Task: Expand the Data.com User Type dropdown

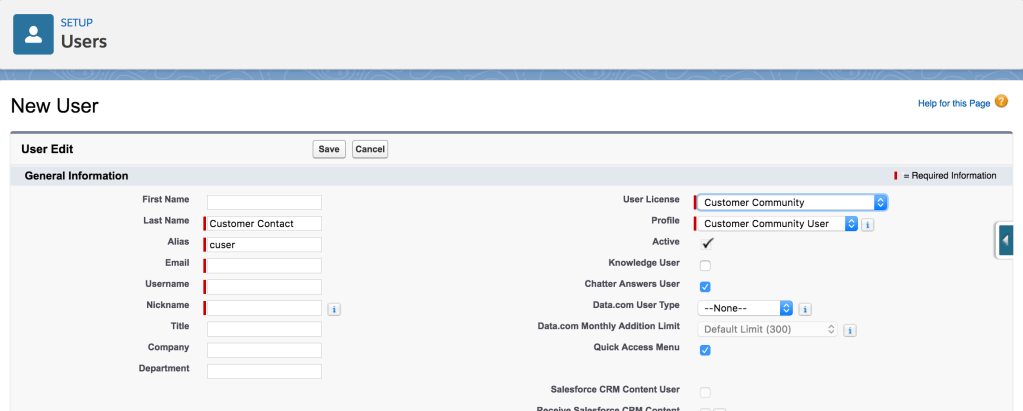Action: 745,308
